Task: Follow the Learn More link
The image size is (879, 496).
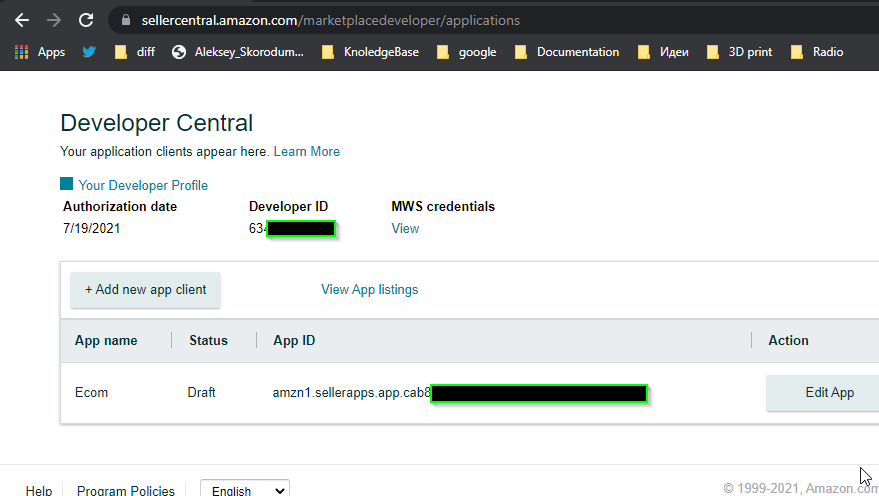Action: [306, 152]
